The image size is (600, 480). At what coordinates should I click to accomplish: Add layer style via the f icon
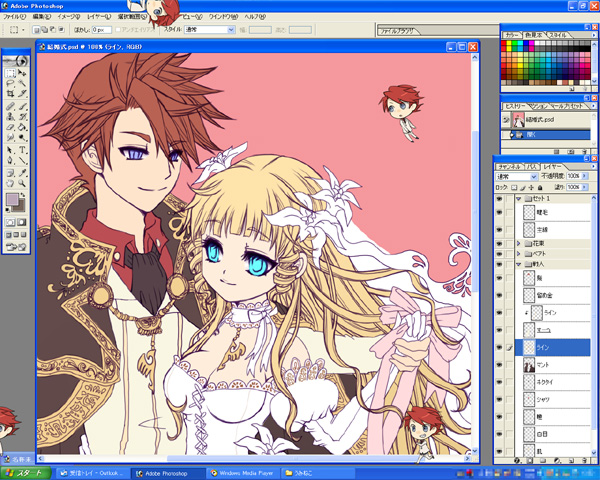[517, 460]
